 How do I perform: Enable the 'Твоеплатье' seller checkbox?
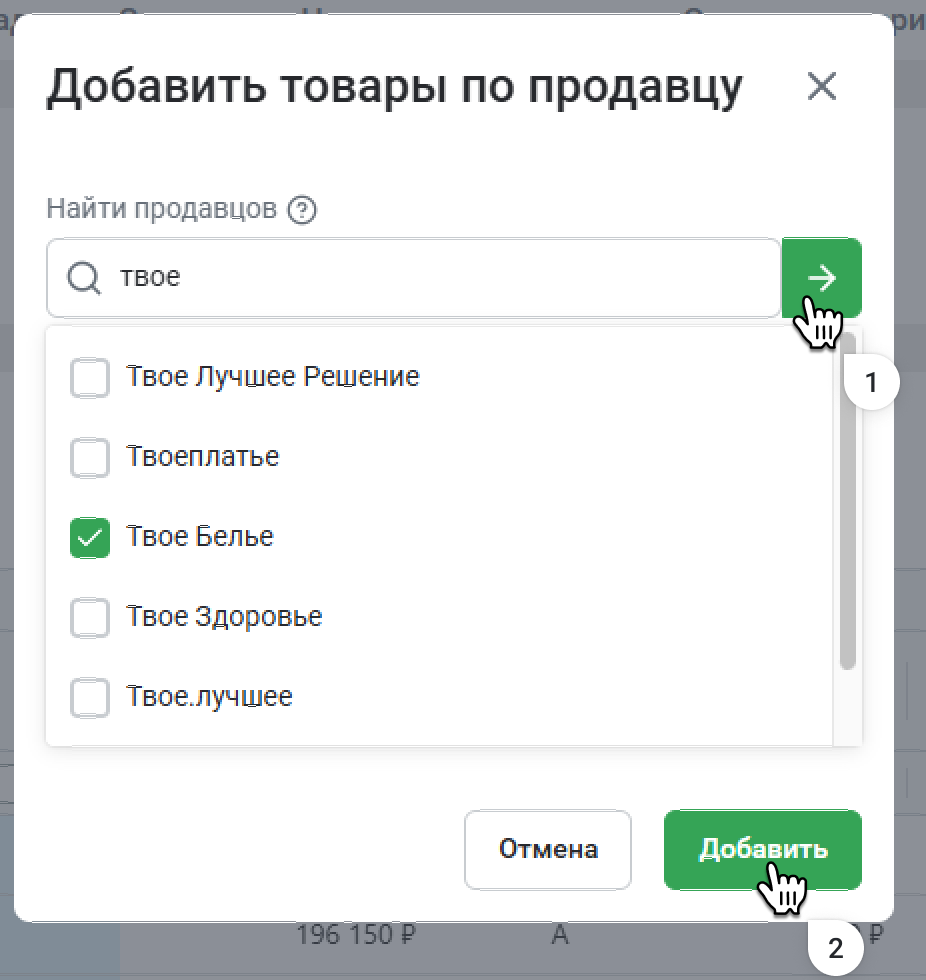(90, 458)
